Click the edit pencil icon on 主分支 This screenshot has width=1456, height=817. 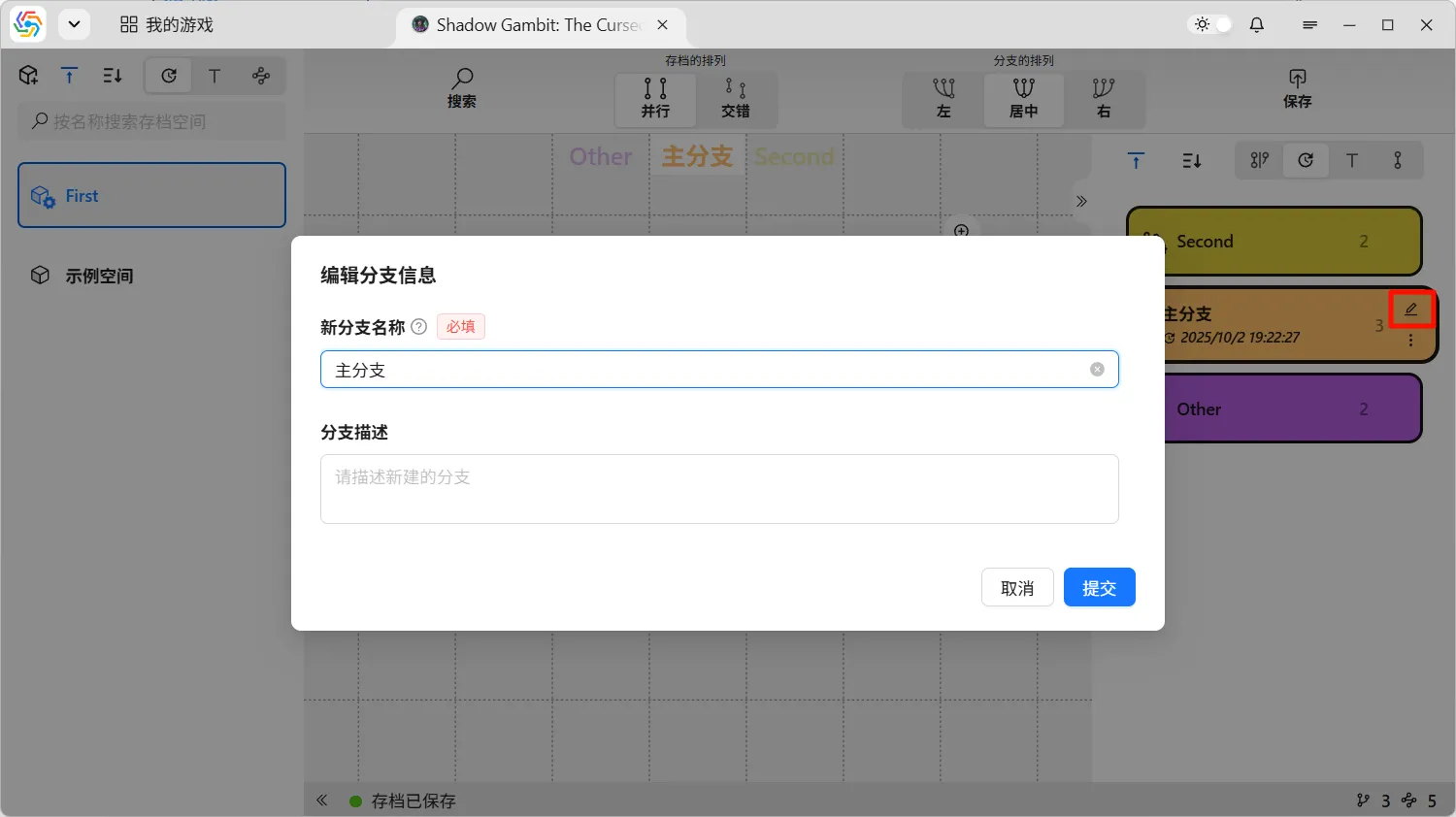tap(1410, 310)
